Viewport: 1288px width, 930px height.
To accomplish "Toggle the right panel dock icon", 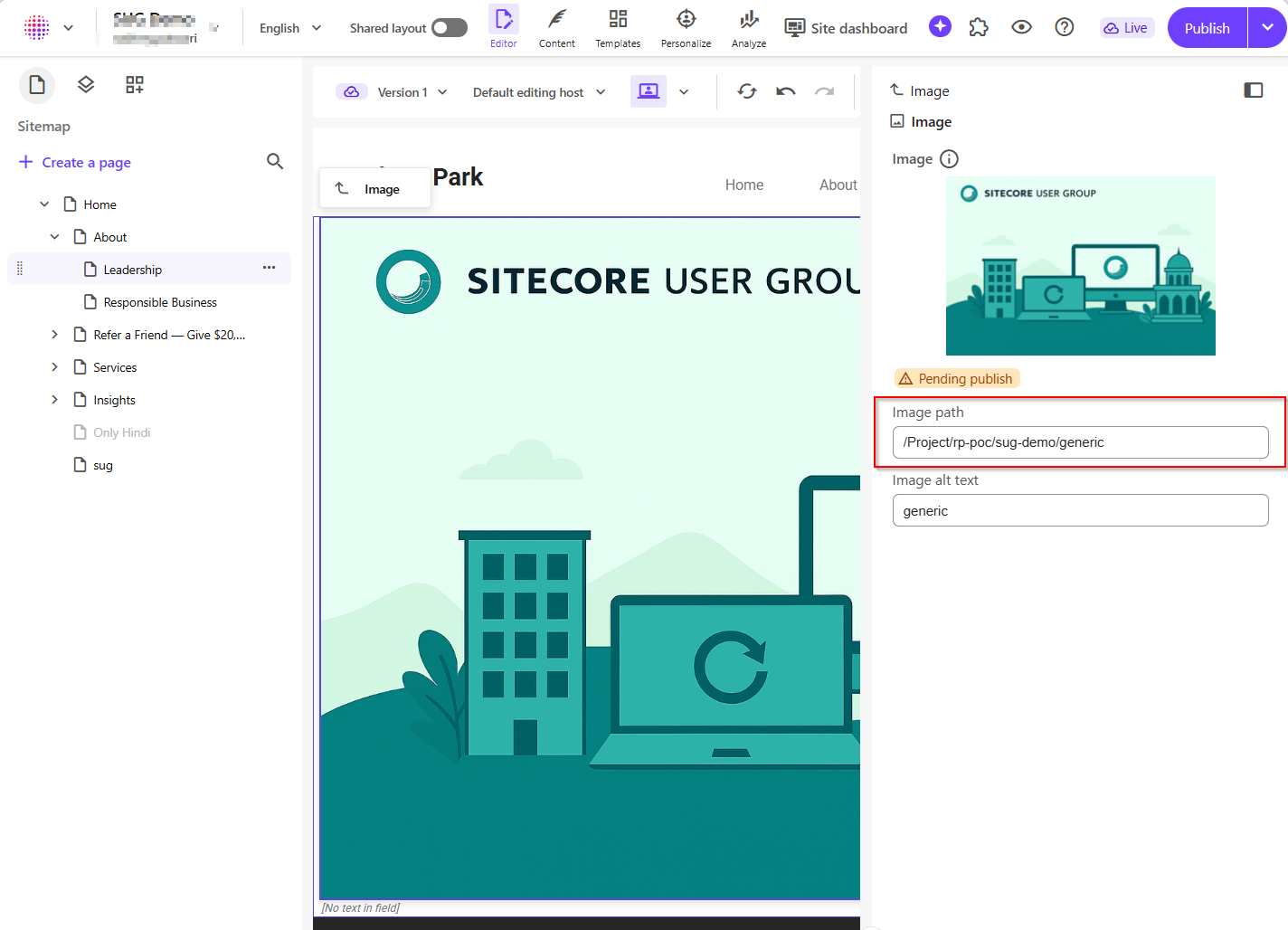I will [x=1254, y=90].
